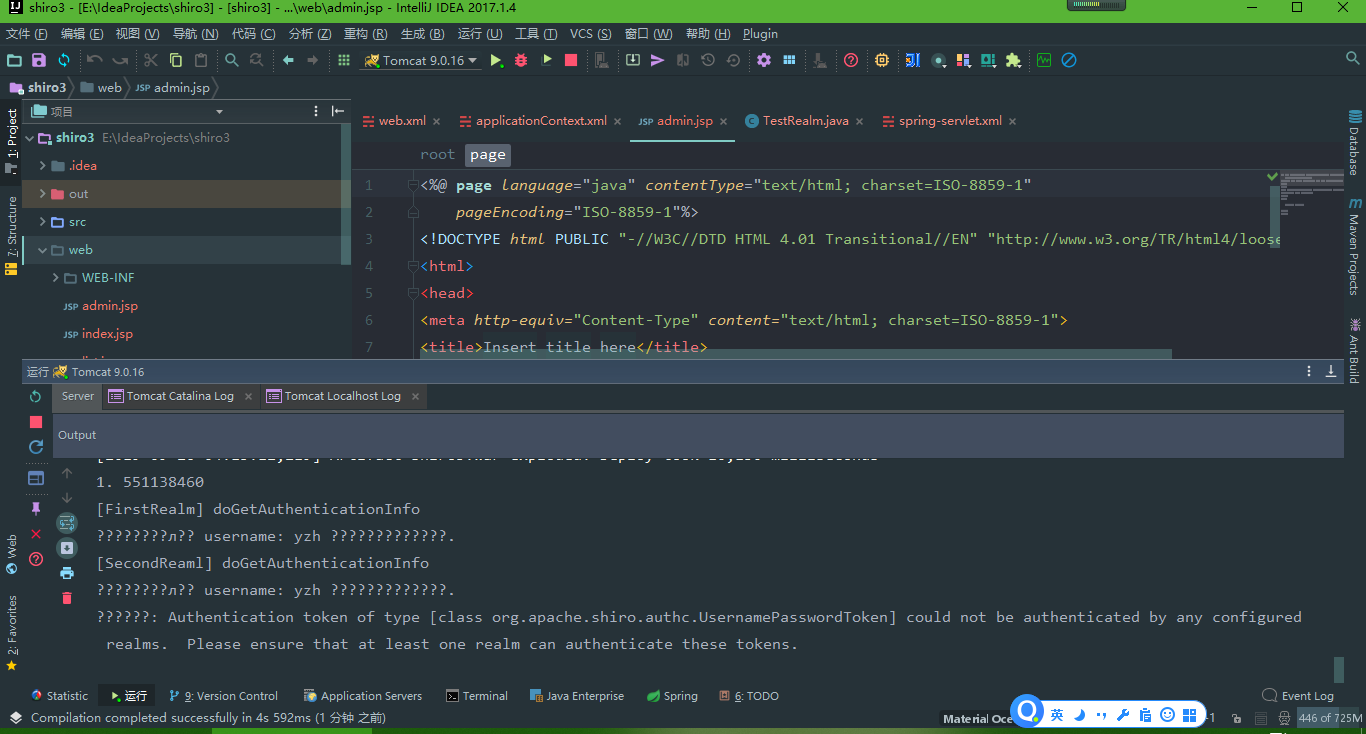Viewport: 1366px width, 734px height.
Task: Run Tomcat with the green play icon
Action: tap(496, 60)
